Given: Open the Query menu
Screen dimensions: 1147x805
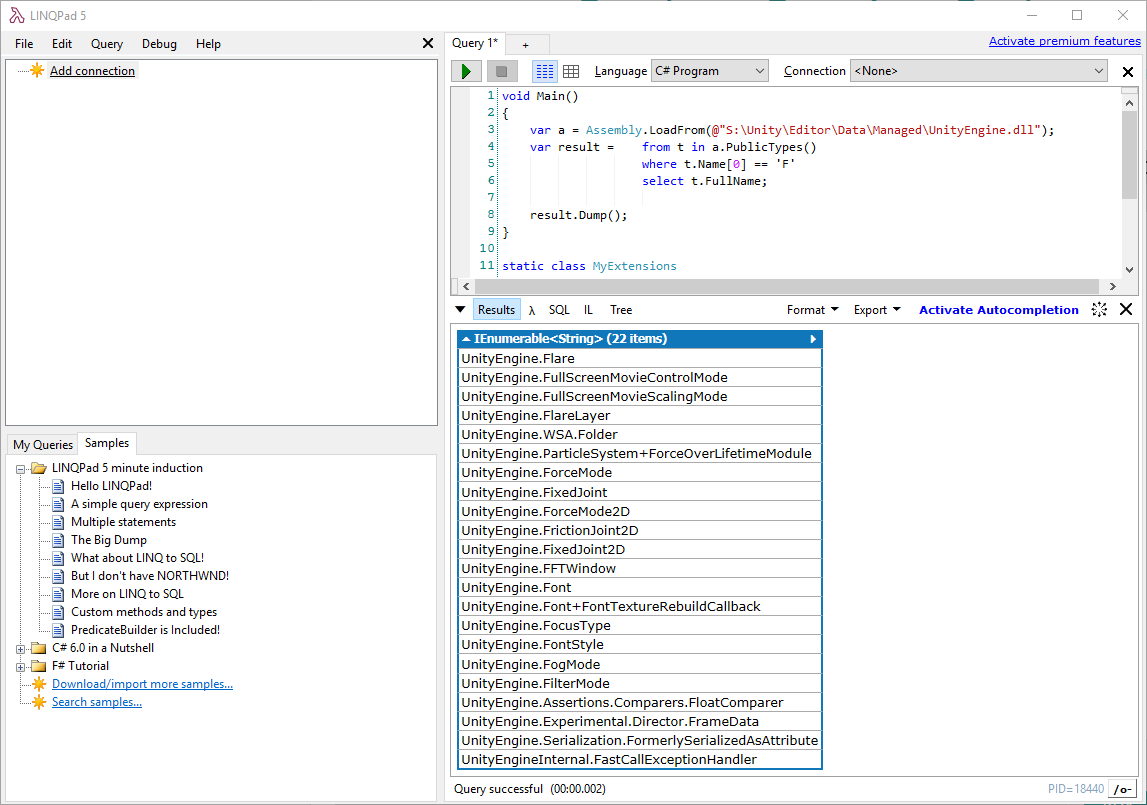Looking at the screenshot, I should click(106, 44).
